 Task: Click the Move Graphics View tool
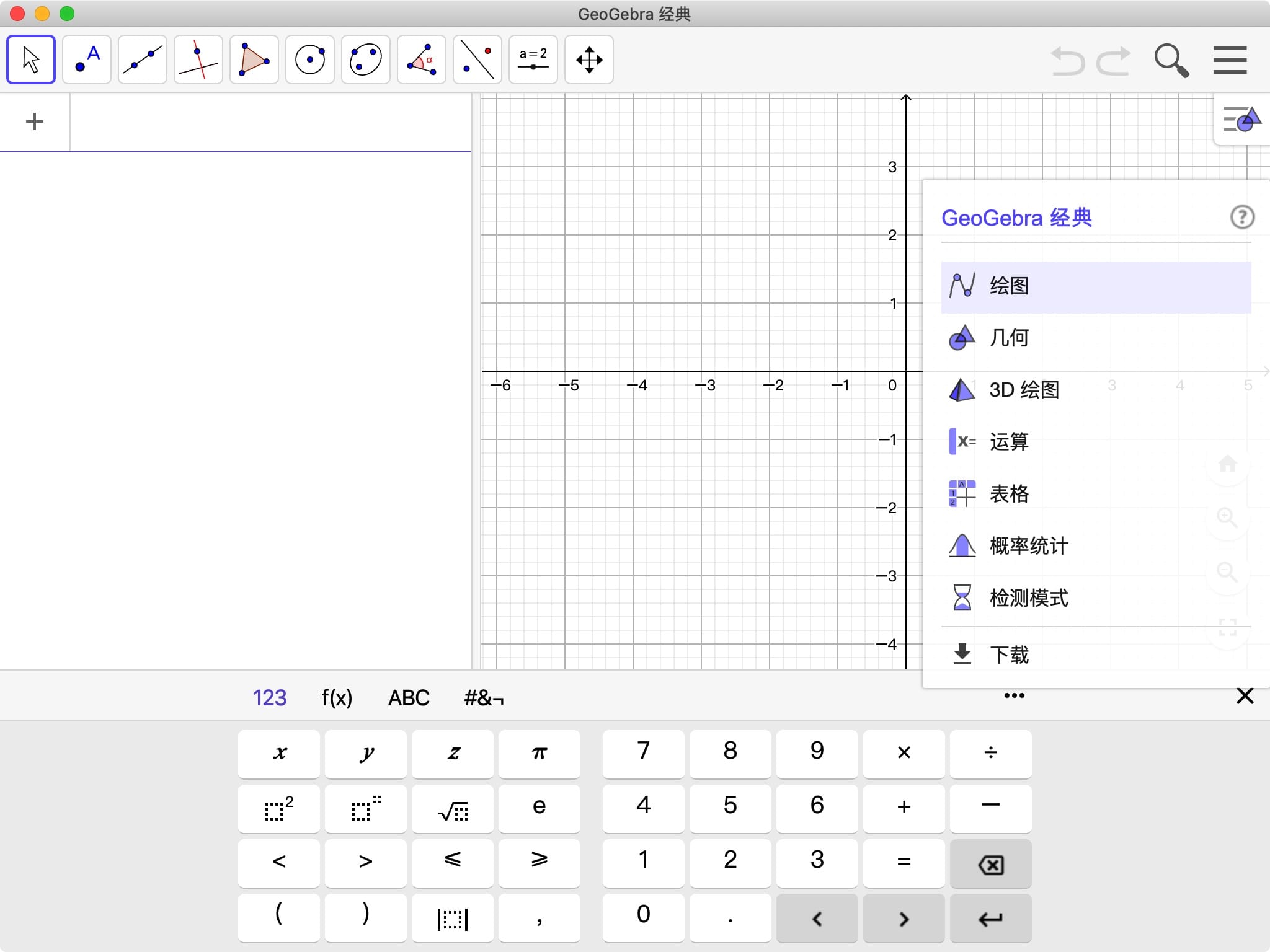[589, 60]
